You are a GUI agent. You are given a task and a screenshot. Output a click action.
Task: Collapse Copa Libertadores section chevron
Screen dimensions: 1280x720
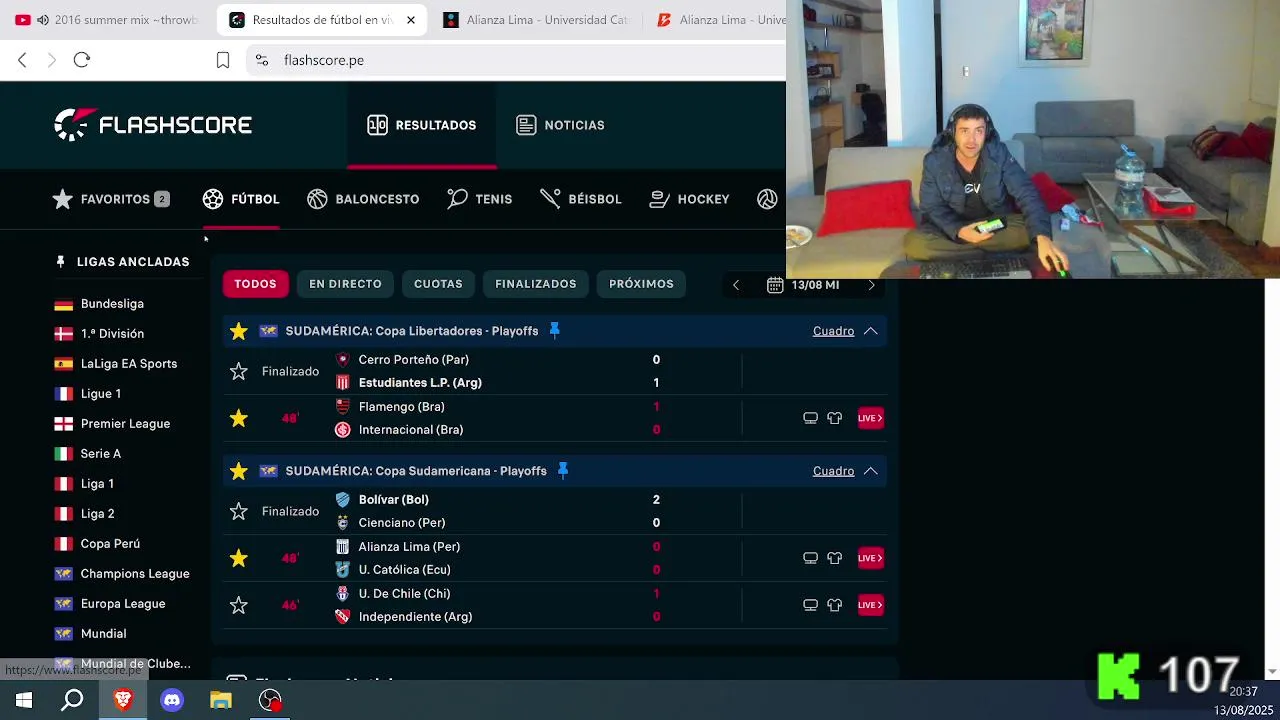tap(870, 331)
